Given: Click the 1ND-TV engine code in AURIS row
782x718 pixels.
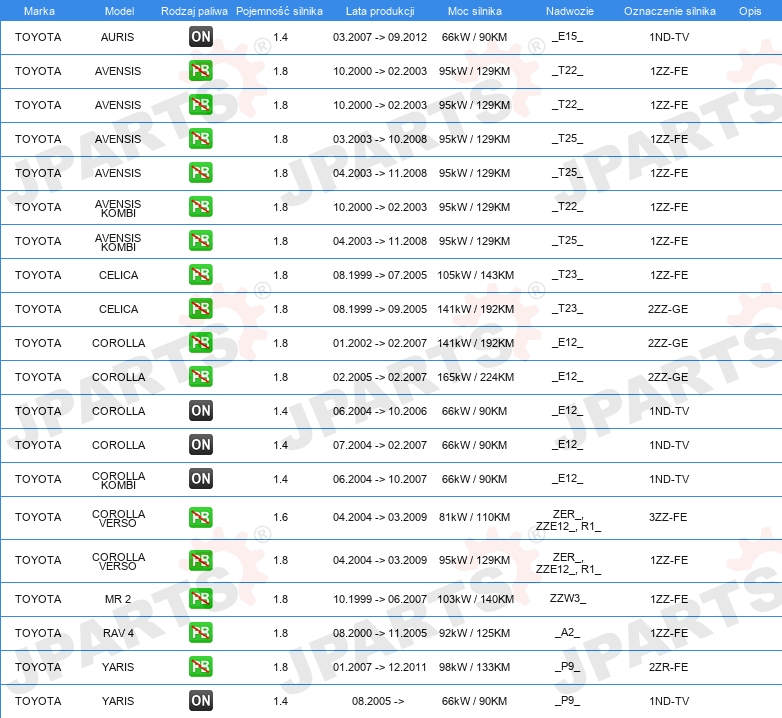Looking at the screenshot, I should tap(669, 37).
